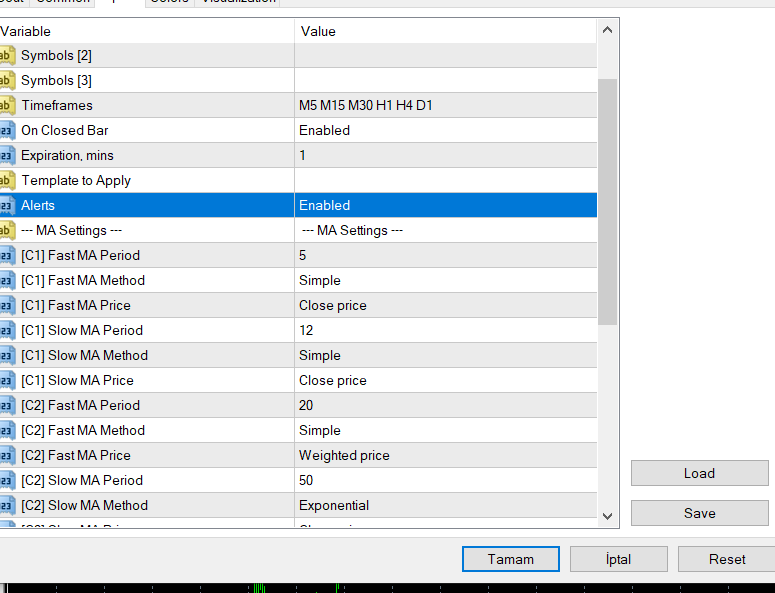The width and height of the screenshot is (775, 593).
Task: Open the [C2] Fast MA Price Weighted price dropdown
Action: click(x=445, y=455)
